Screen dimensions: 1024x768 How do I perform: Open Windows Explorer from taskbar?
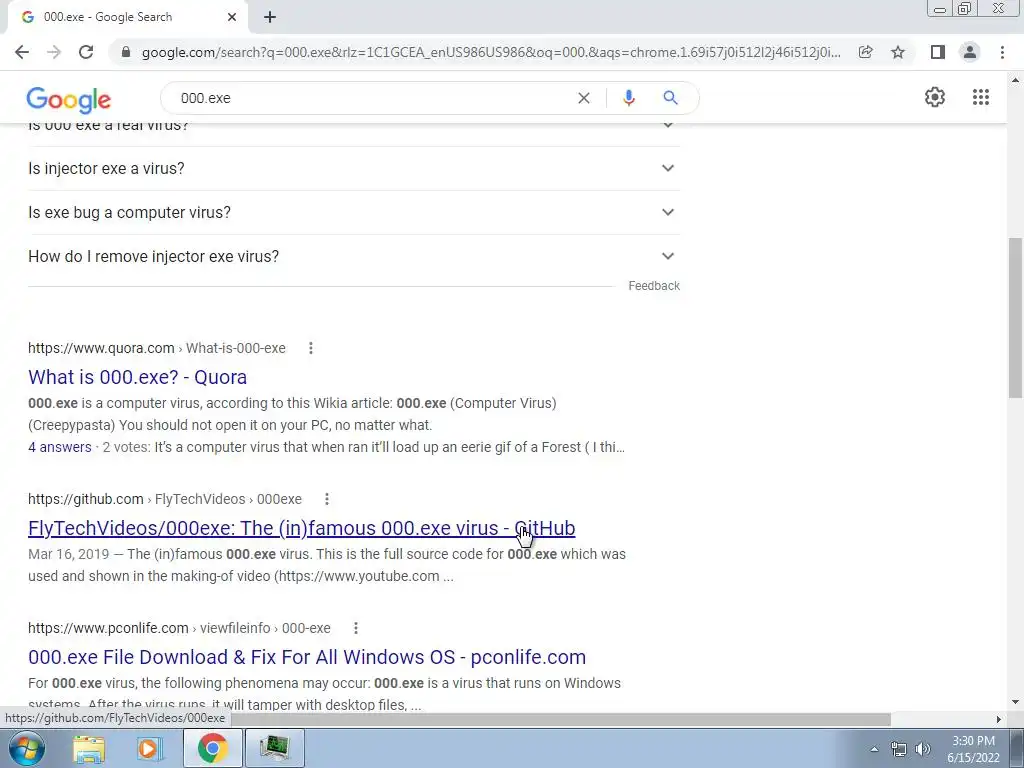coord(89,748)
